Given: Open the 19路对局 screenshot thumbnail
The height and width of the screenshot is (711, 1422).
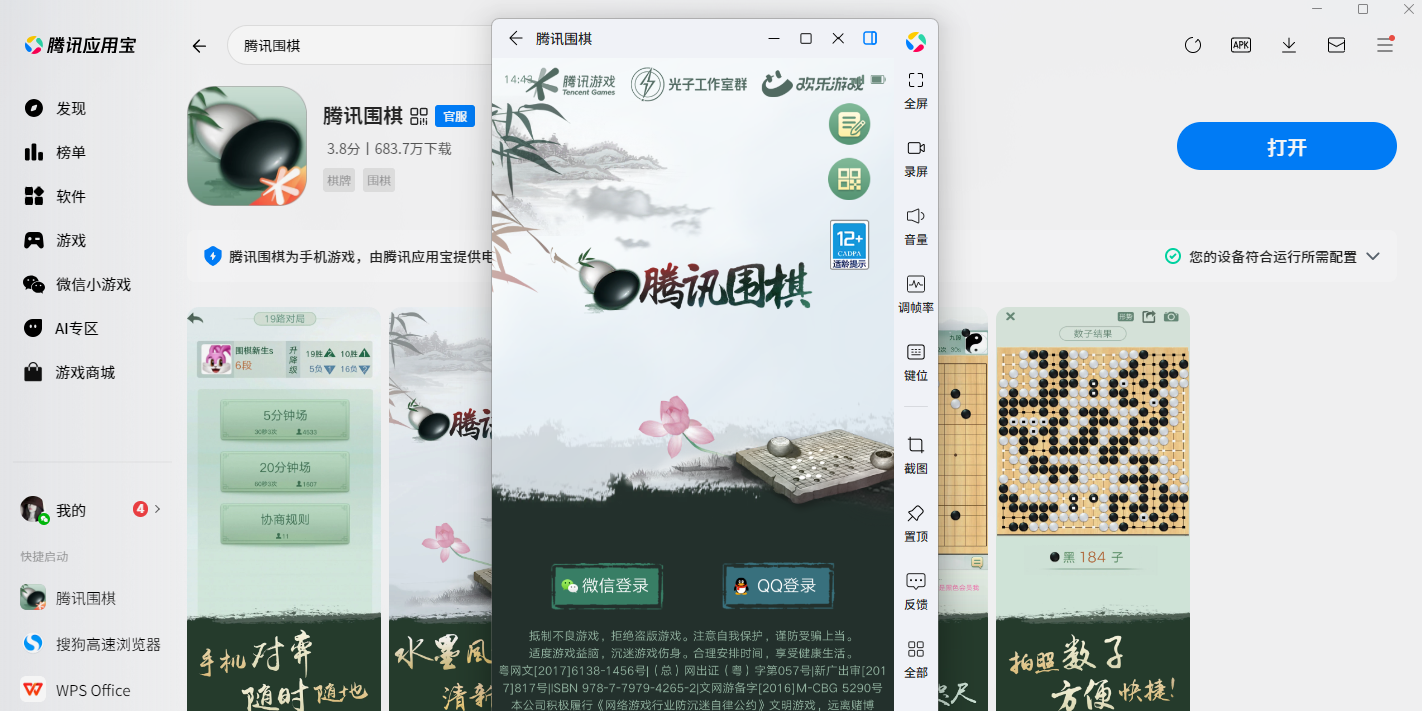Looking at the screenshot, I should pos(284,509).
